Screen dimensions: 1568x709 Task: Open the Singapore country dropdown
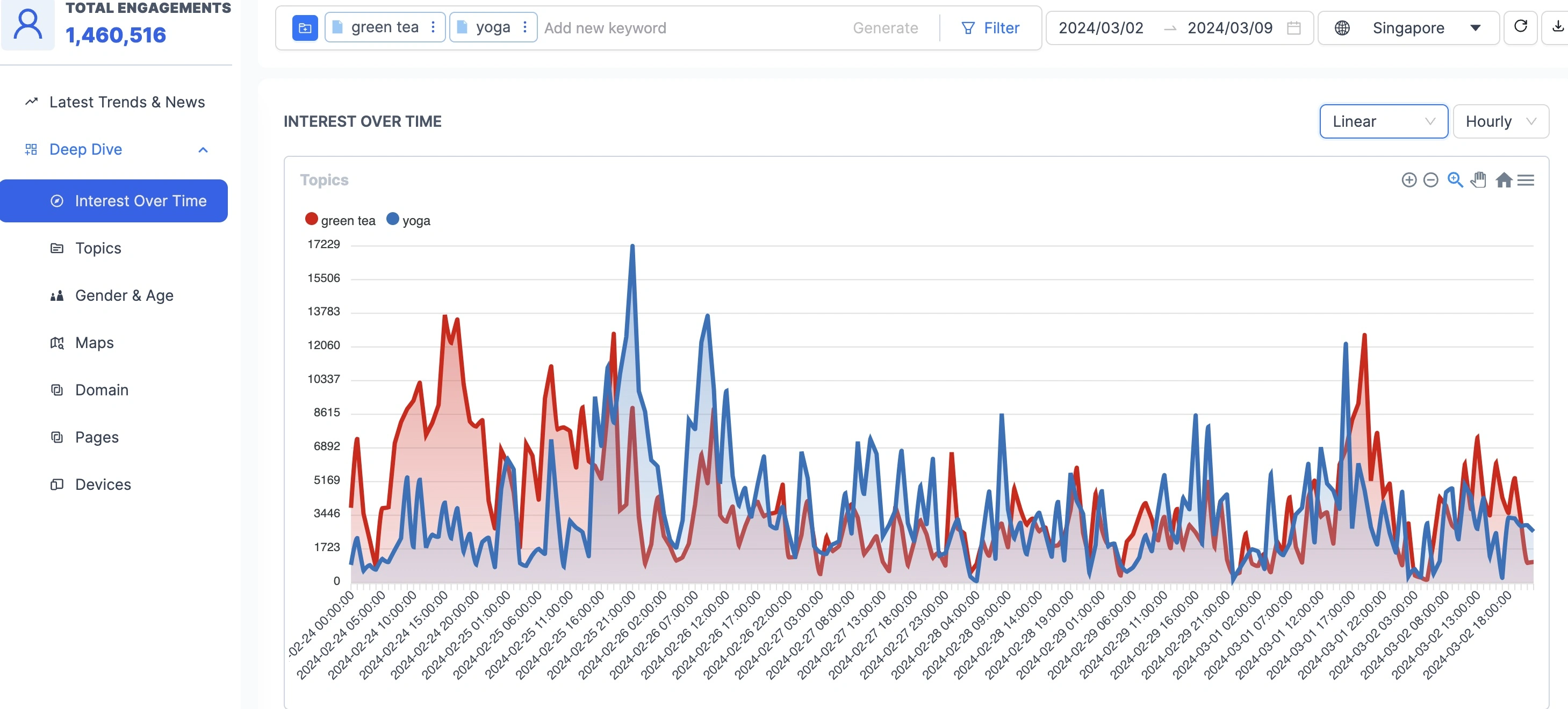(x=1408, y=28)
